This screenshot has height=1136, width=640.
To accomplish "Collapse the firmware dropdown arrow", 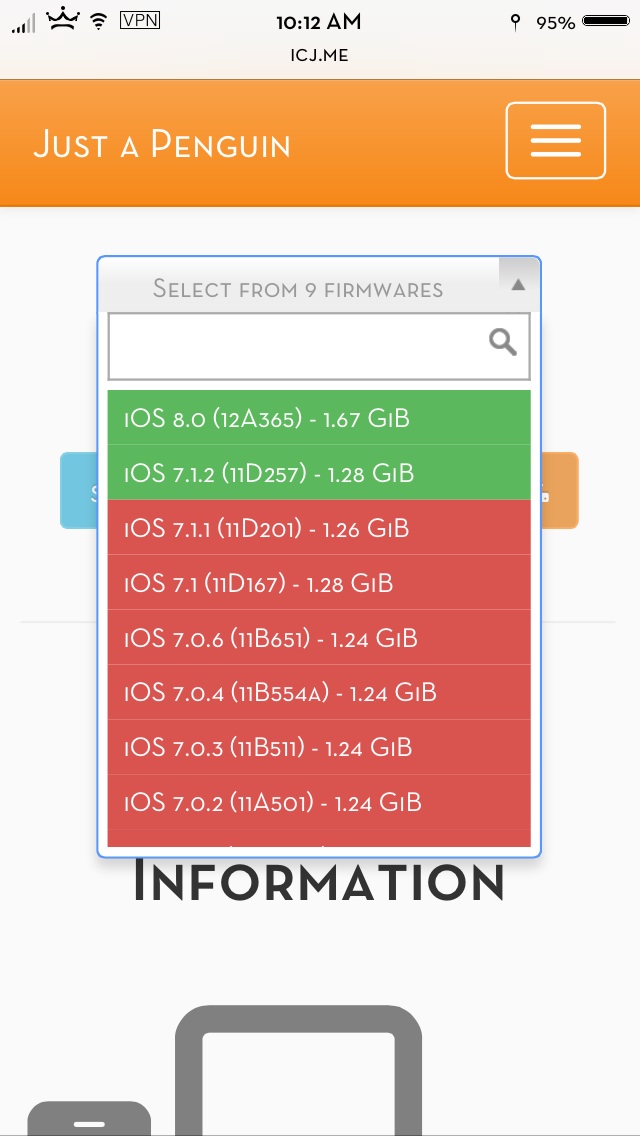I will pos(518,285).
